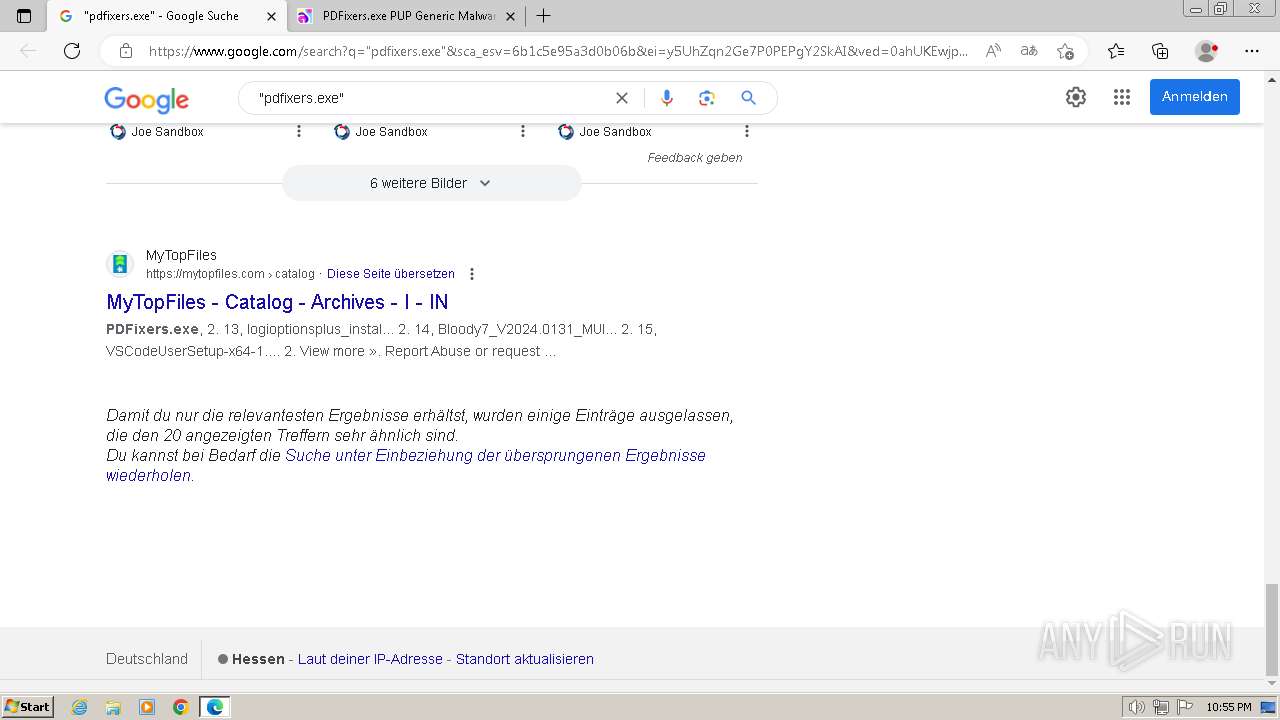Image resolution: width=1280 pixels, height=720 pixels.
Task: Click the page vertical scrollbar thumb
Action: (x=1272, y=630)
